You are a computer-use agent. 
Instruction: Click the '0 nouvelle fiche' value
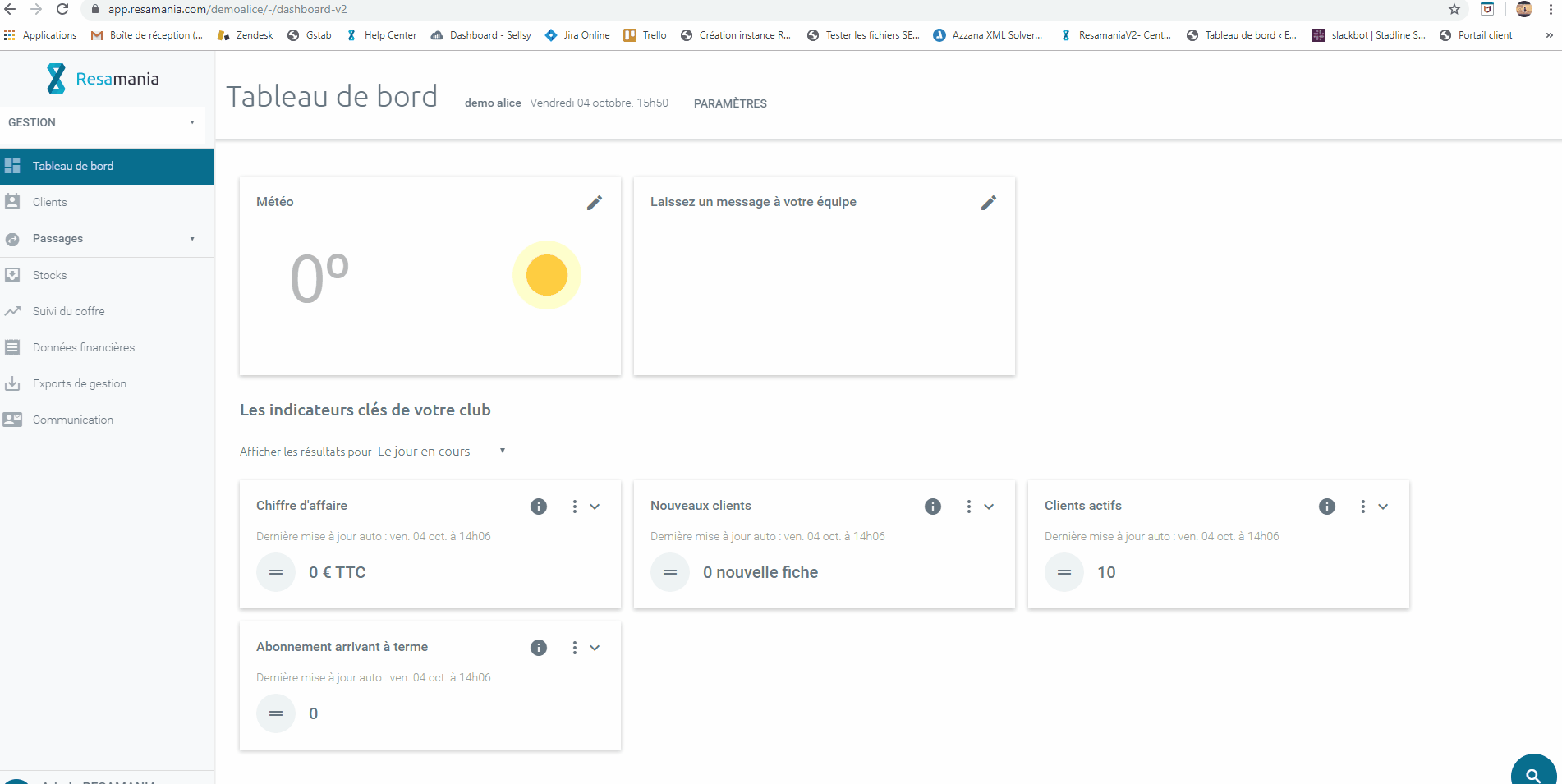760,572
